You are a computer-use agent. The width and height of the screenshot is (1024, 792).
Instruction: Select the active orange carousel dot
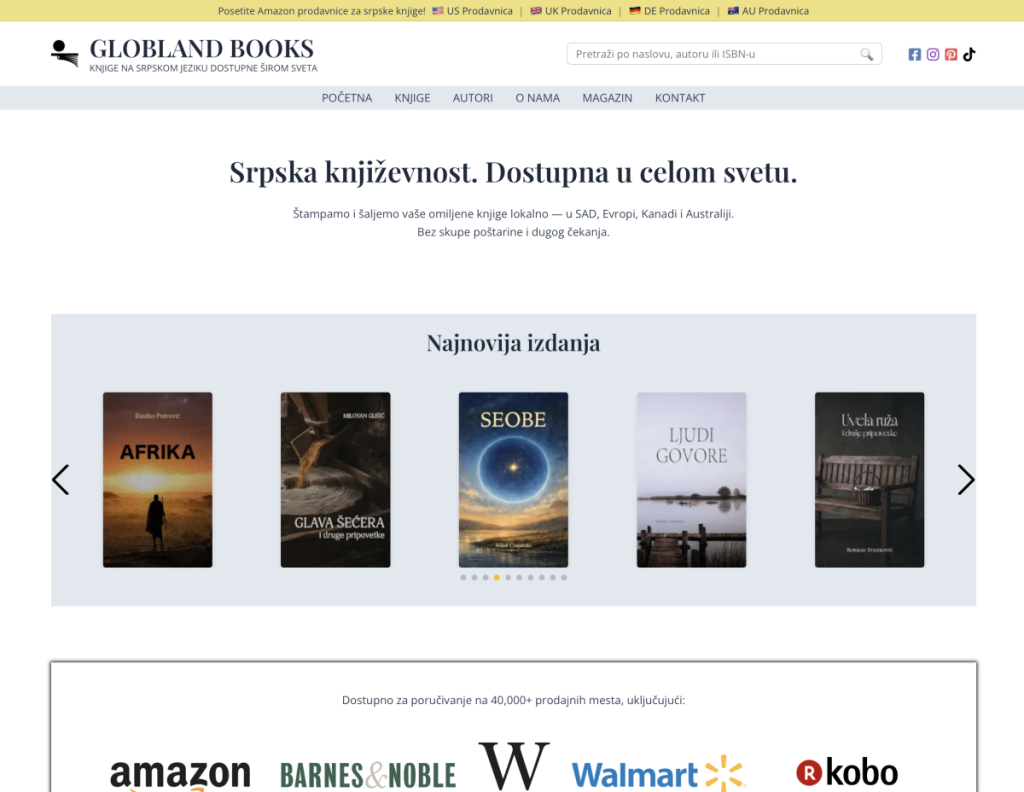click(497, 577)
